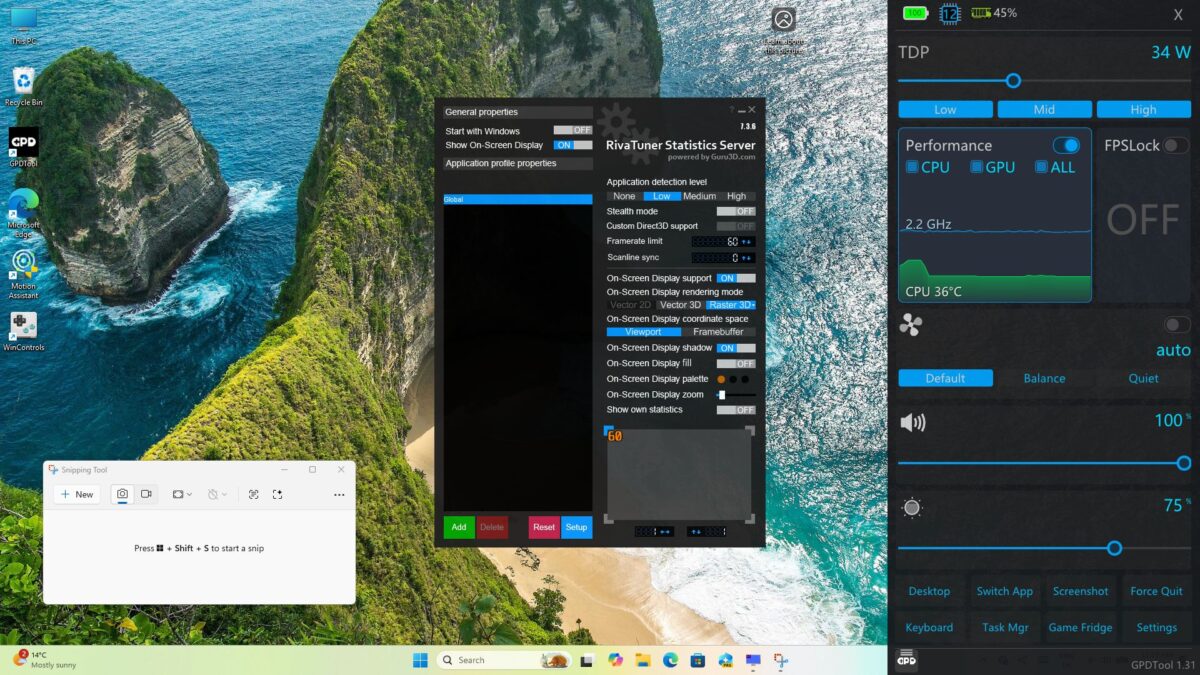Screen dimensions: 1200x675
Task: Click the GPD logo at GPDTool's bottom bar
Action: 906,659
